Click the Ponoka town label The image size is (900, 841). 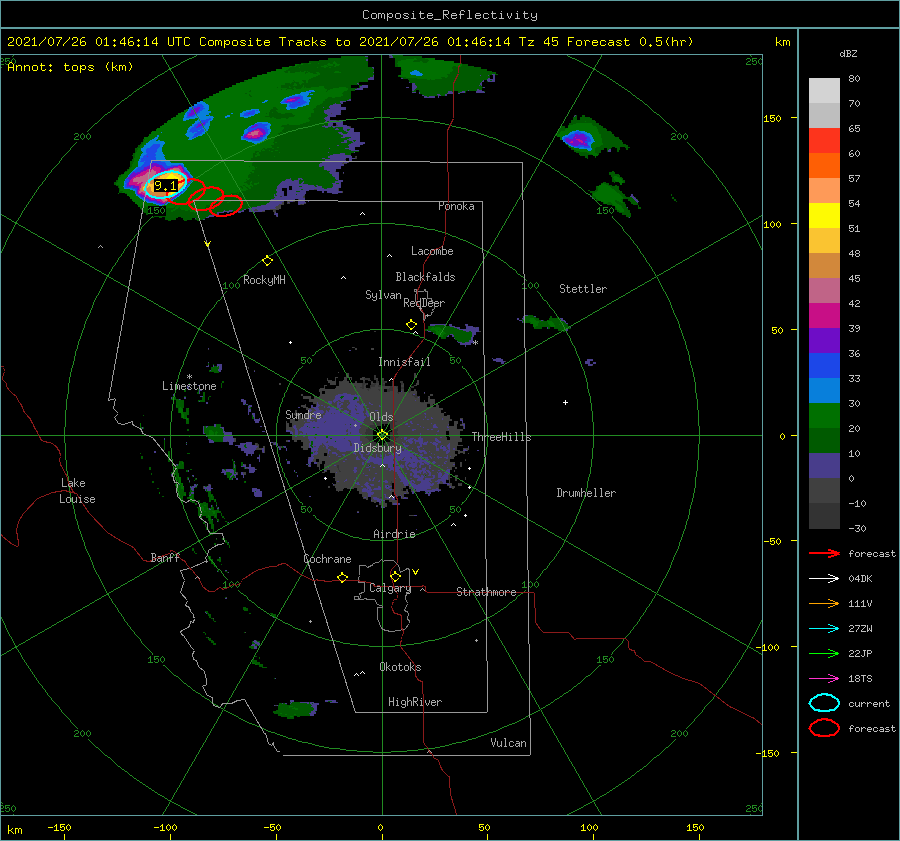456,206
